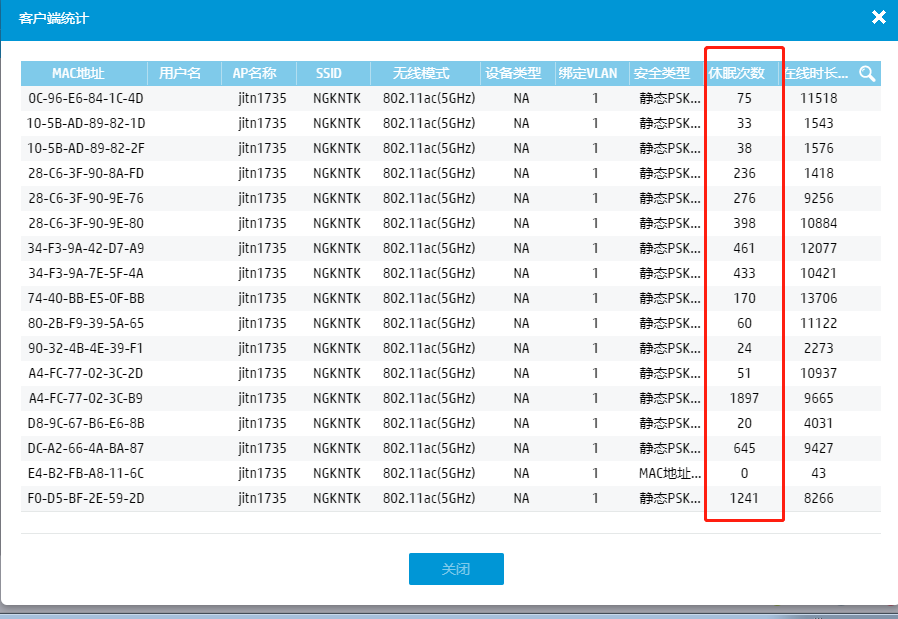898x619 pixels.
Task: Select MAC address 34-F3-9A-7E-5F-4A
Action: click(86, 274)
